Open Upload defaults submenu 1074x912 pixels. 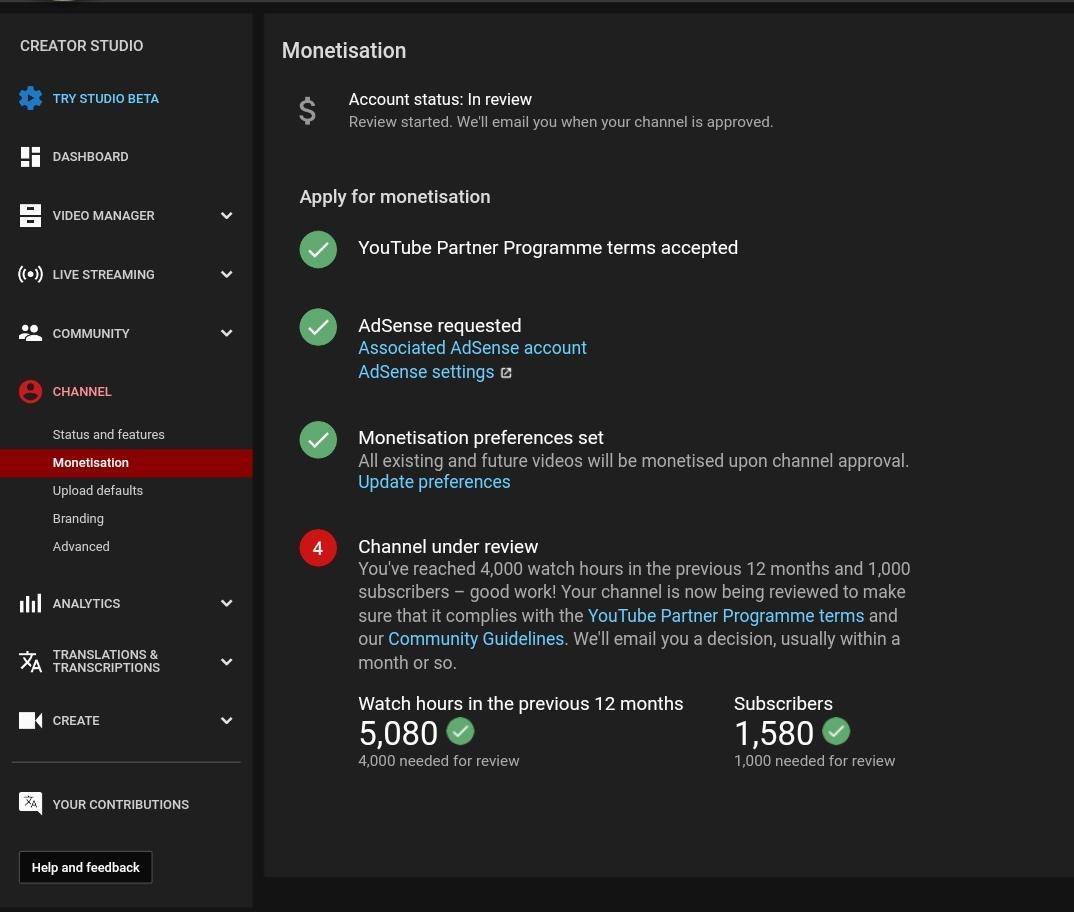[98, 491]
